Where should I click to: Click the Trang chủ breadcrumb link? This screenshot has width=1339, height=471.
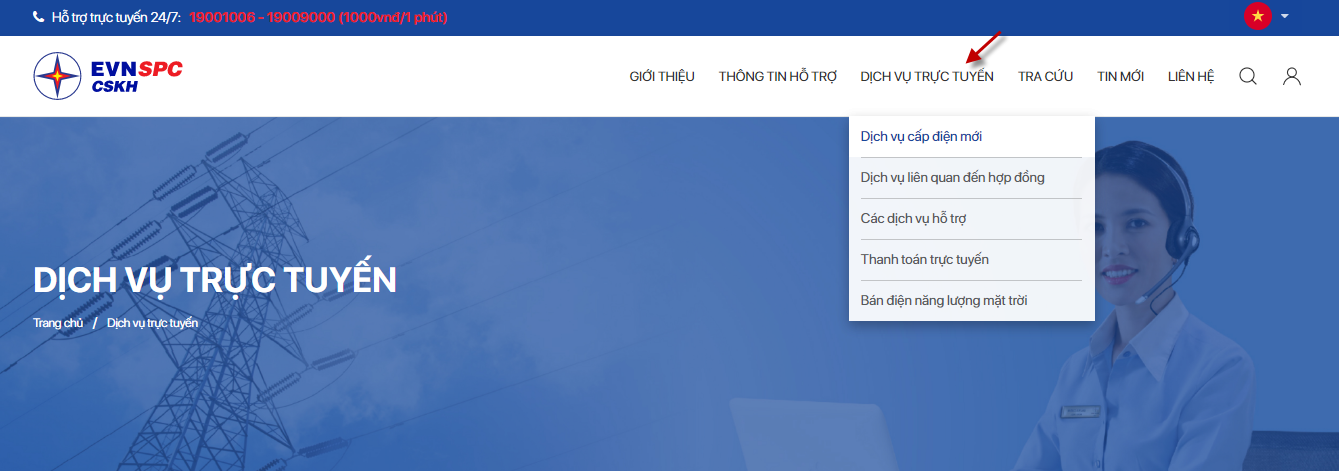[x=58, y=323]
